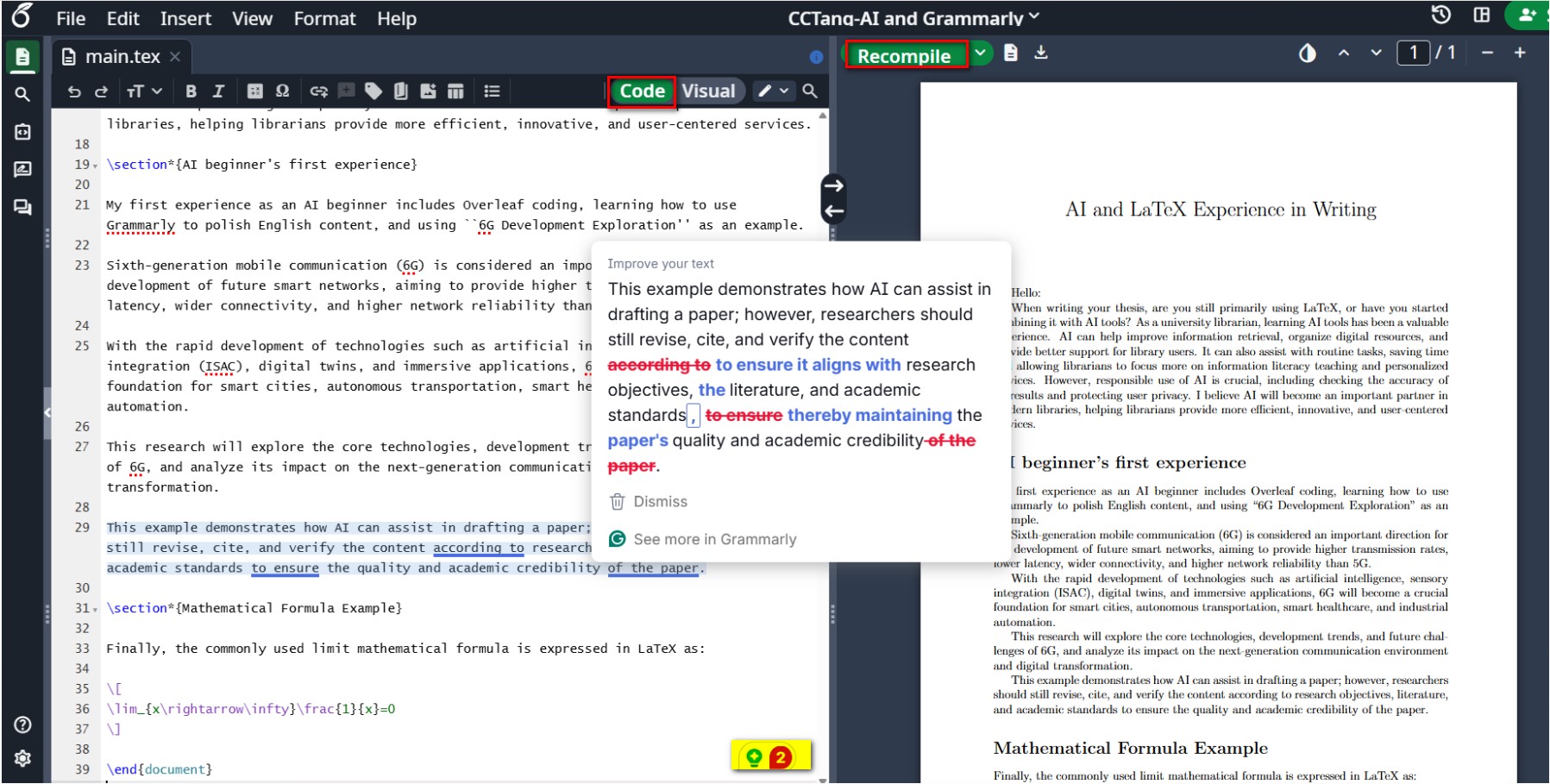The width and height of the screenshot is (1550, 784).
Task: Insert a citation
Action: pos(400,91)
